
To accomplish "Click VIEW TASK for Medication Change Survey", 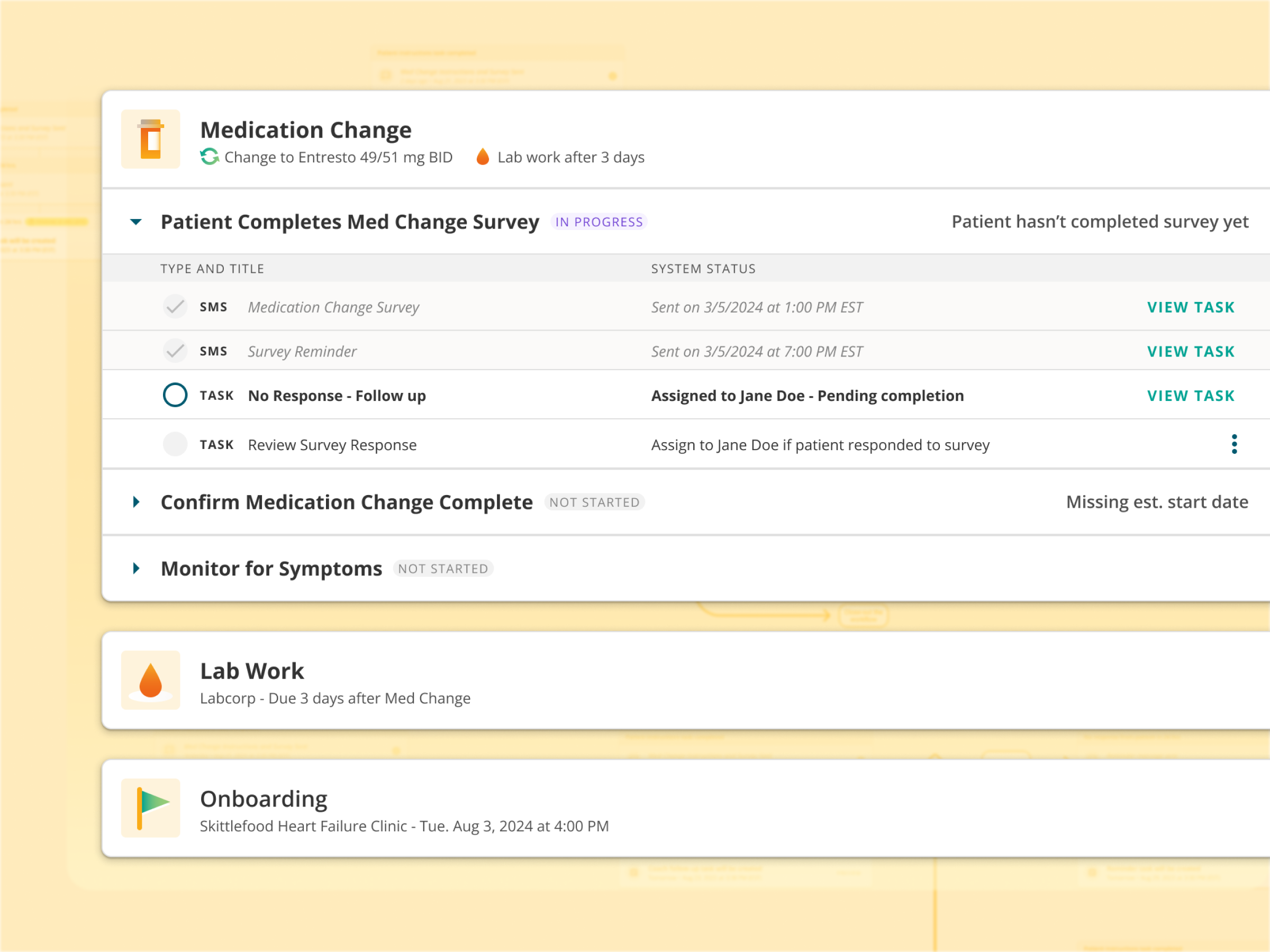I will click(x=1191, y=308).
